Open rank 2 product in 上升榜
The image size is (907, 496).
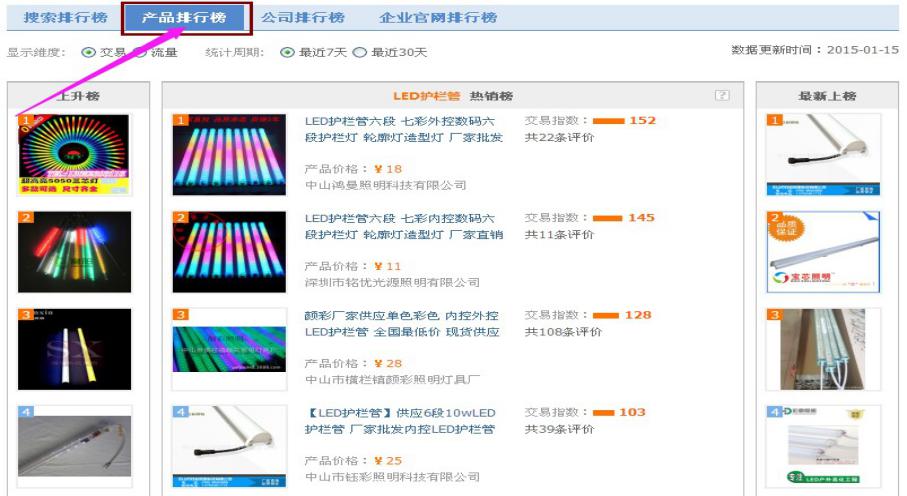pos(75,252)
